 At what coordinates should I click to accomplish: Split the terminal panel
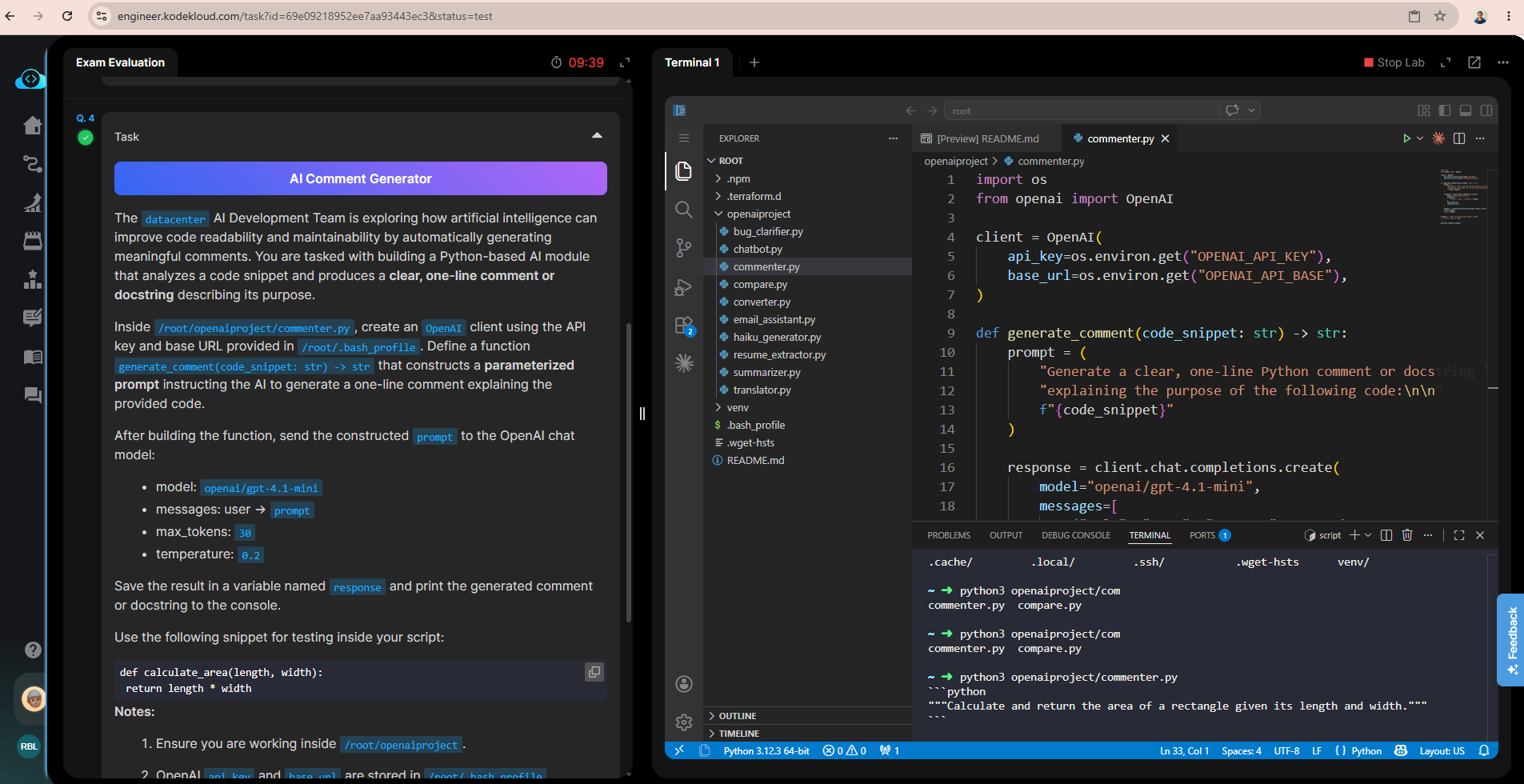coord(1386,535)
